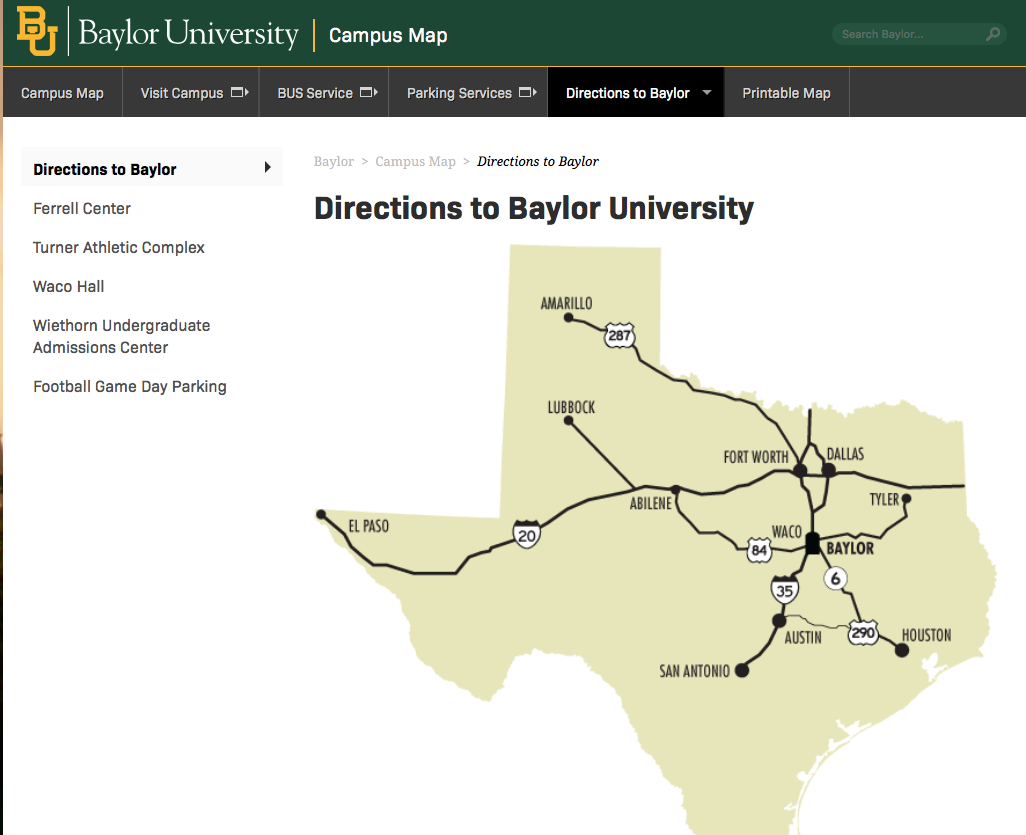Click the TYLER label on map
This screenshot has width=1026, height=835.
point(884,499)
